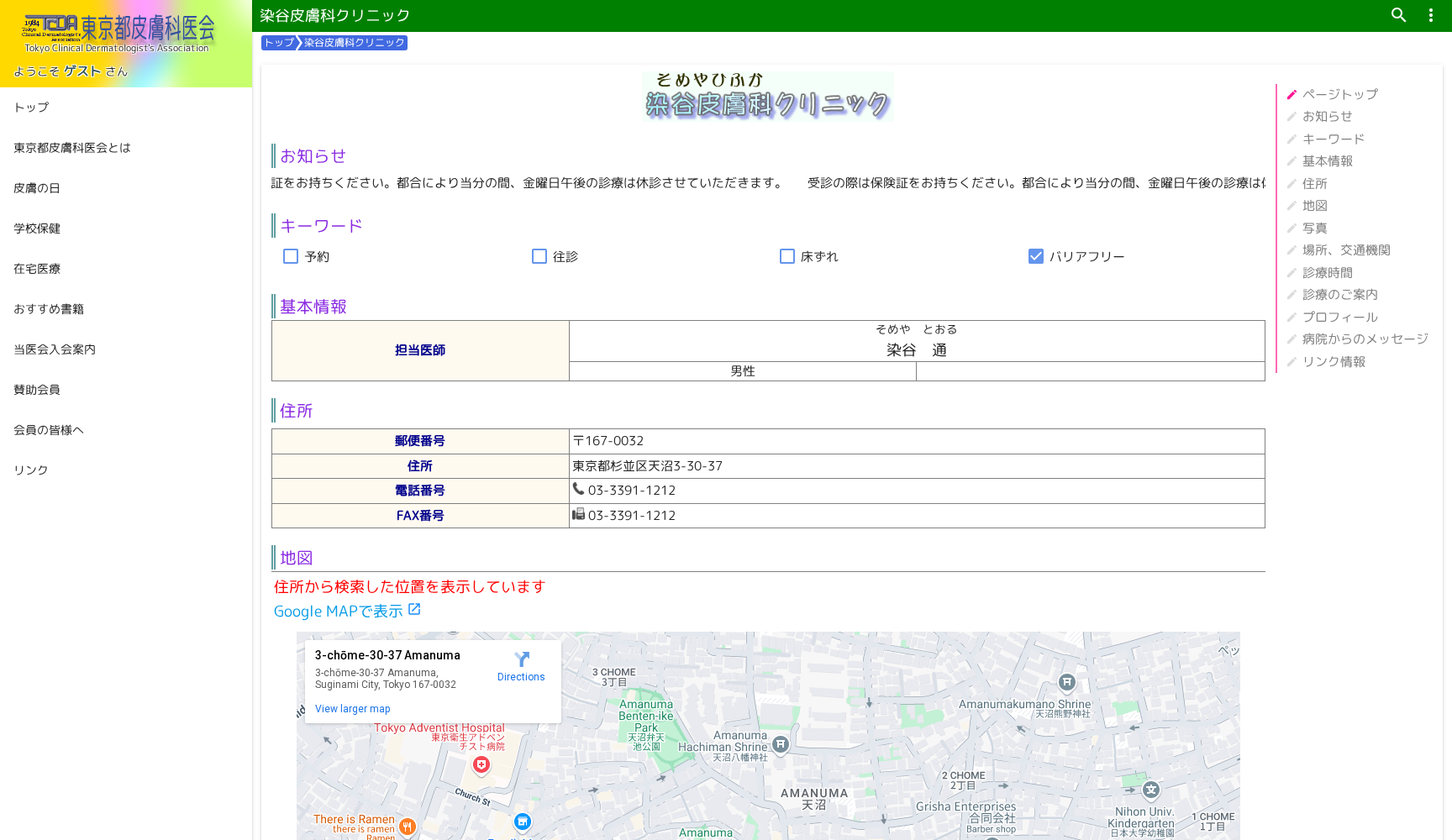Select the hospital marker for Tokyo Adventist Hospital
Viewport: 1452px width, 840px height.
(481, 764)
